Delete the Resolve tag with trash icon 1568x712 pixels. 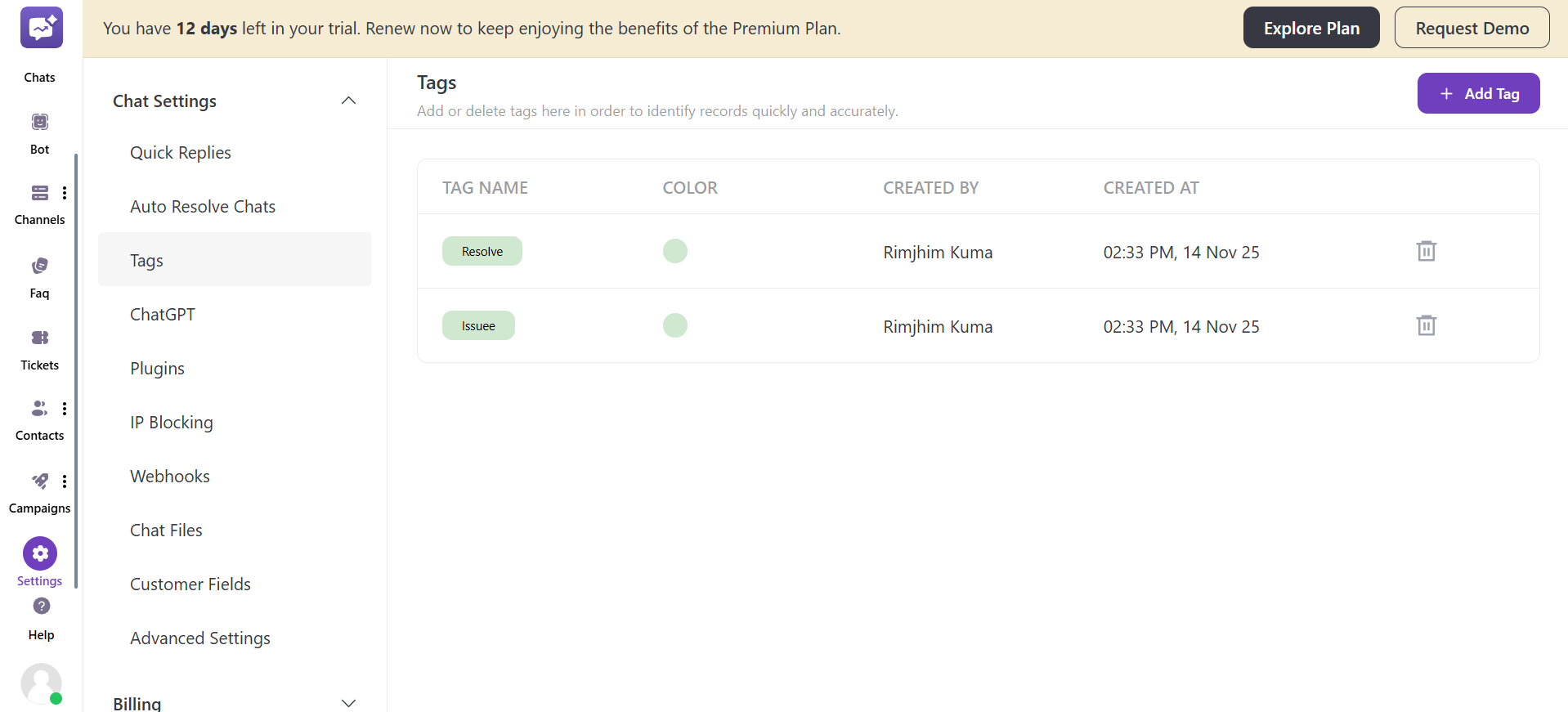pyautogui.click(x=1426, y=251)
